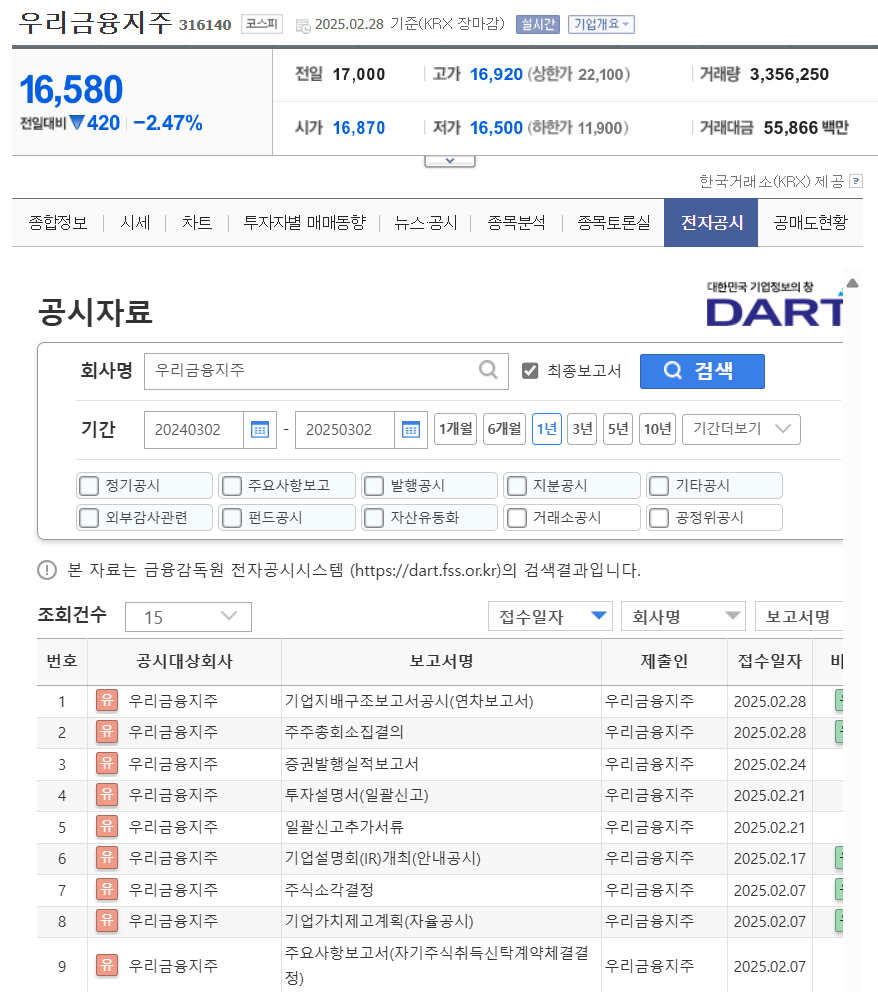This screenshot has height=992, width=878.
Task: Select the 전자공시 tab
Action: tap(711, 223)
